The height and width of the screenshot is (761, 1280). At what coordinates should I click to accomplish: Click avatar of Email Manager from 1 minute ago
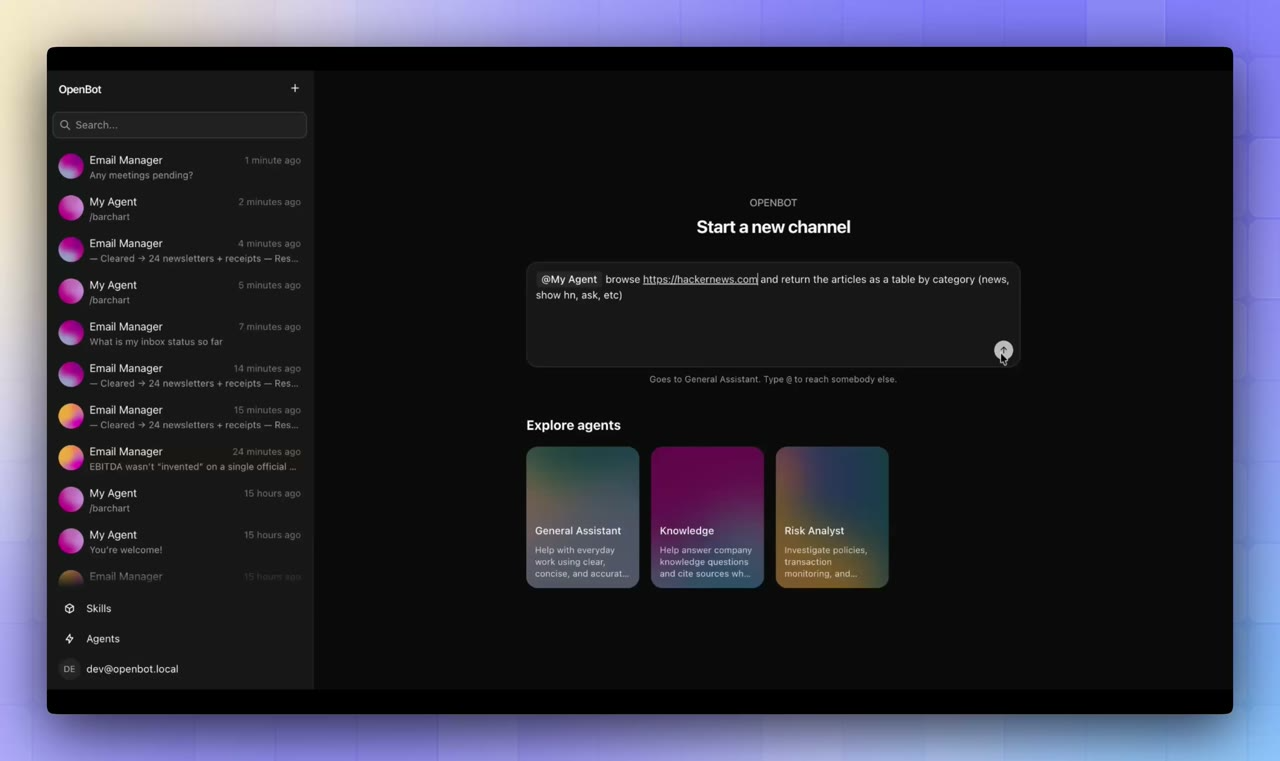[71, 167]
